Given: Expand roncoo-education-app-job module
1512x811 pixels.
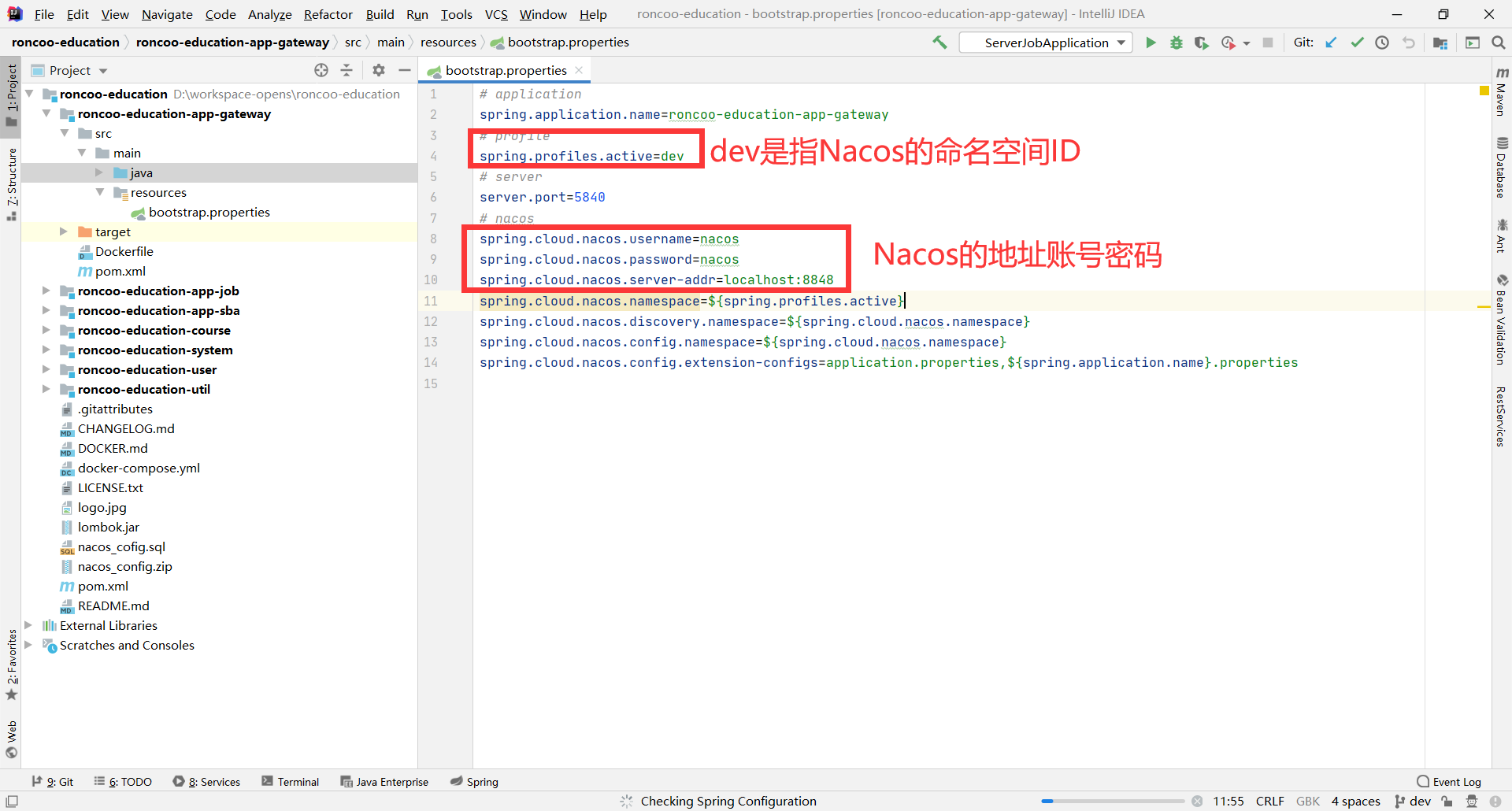Looking at the screenshot, I should tap(46, 291).
